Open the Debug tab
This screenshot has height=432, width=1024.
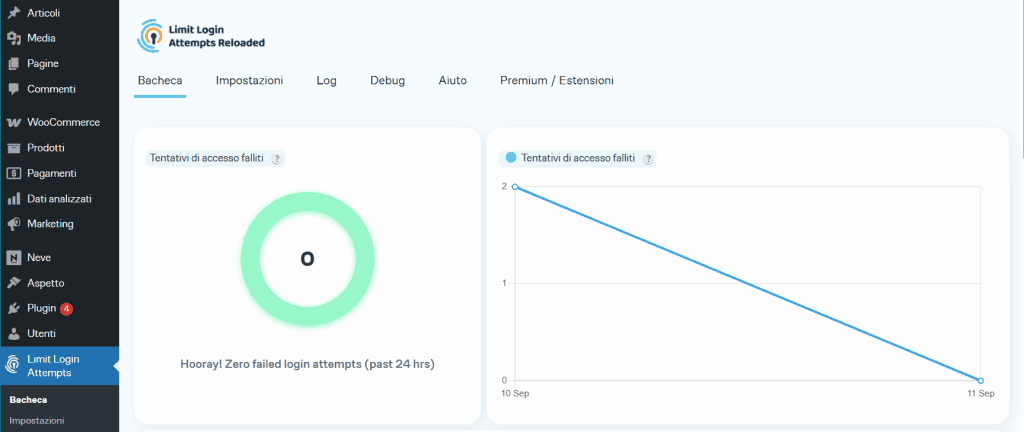[x=387, y=80]
